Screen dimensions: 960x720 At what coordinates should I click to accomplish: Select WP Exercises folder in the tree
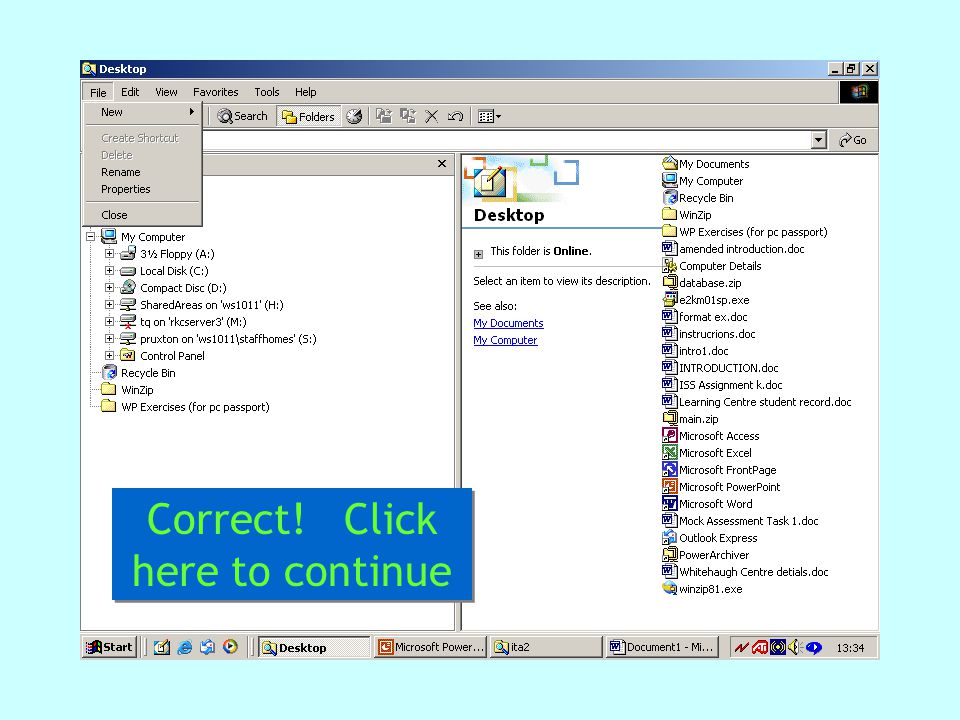[186, 407]
